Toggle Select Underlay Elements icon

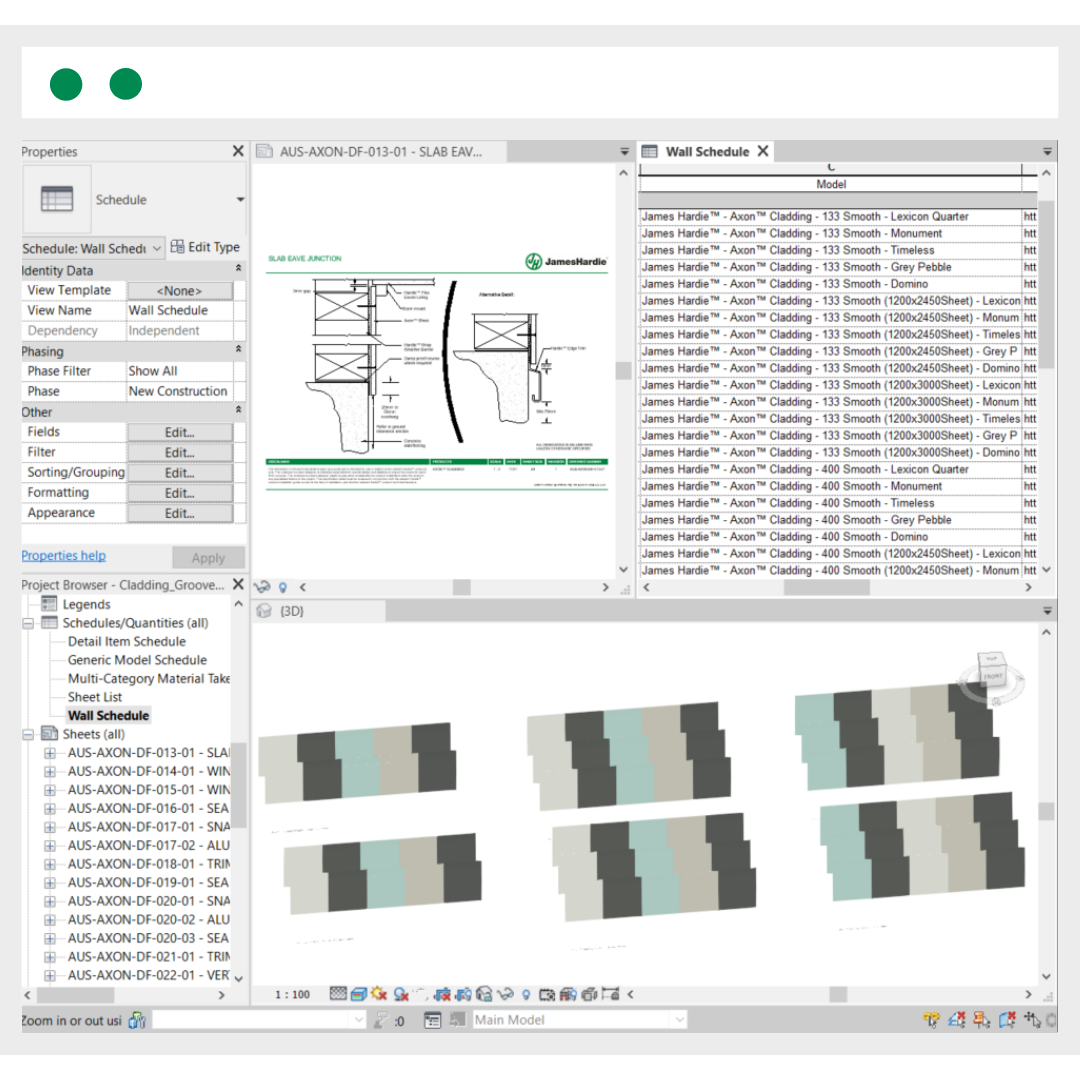(x=957, y=1020)
